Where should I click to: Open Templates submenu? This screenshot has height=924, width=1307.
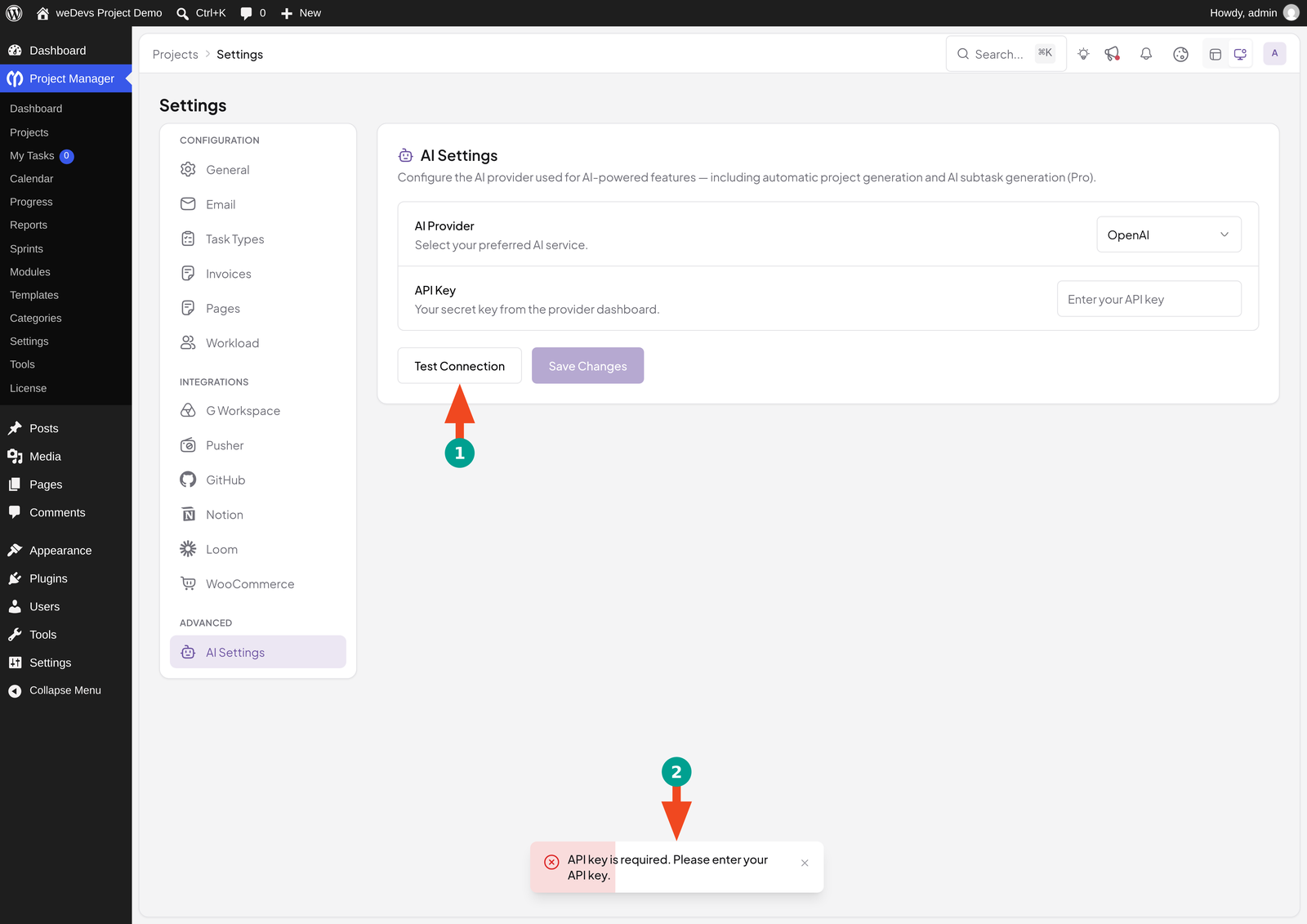[34, 295]
